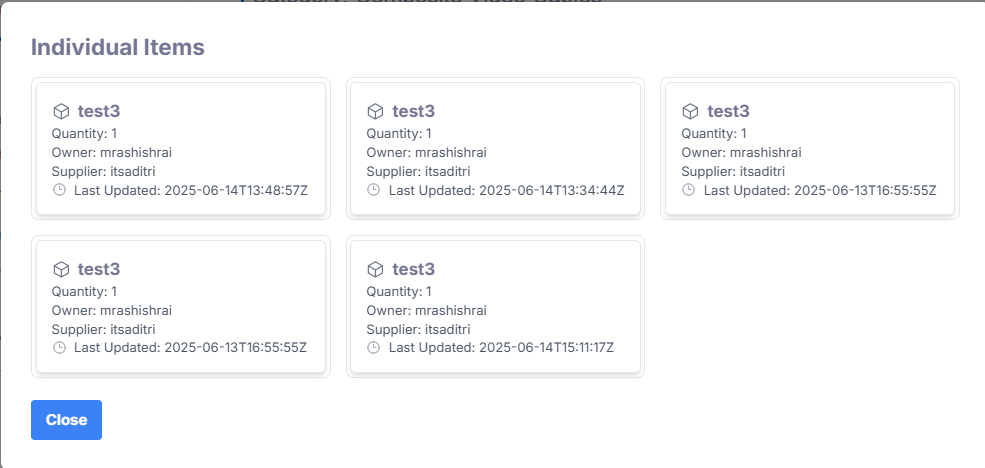Click the Last Updated 2025-06-14T13:34:44Z text
Image resolution: width=985 pixels, height=468 pixels.
pyautogui.click(x=506, y=190)
